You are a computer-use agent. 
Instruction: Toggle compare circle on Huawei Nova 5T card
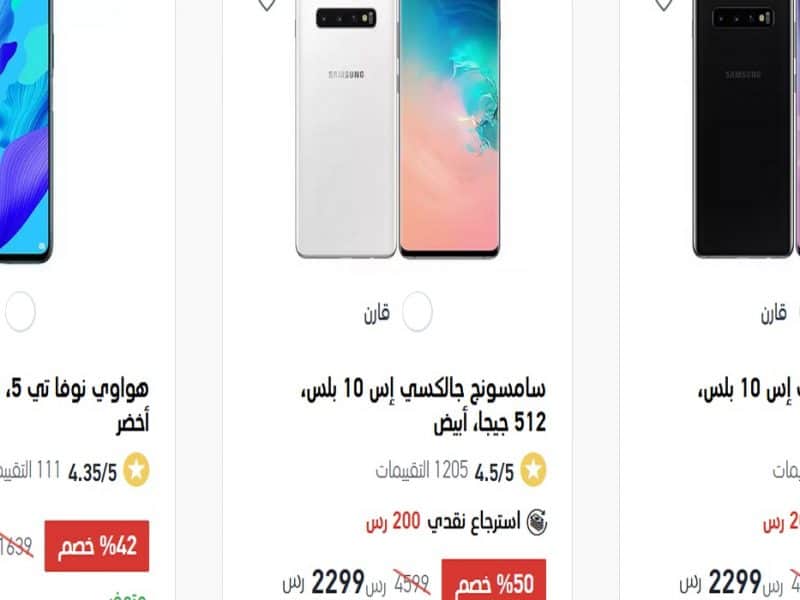[x=20, y=312]
